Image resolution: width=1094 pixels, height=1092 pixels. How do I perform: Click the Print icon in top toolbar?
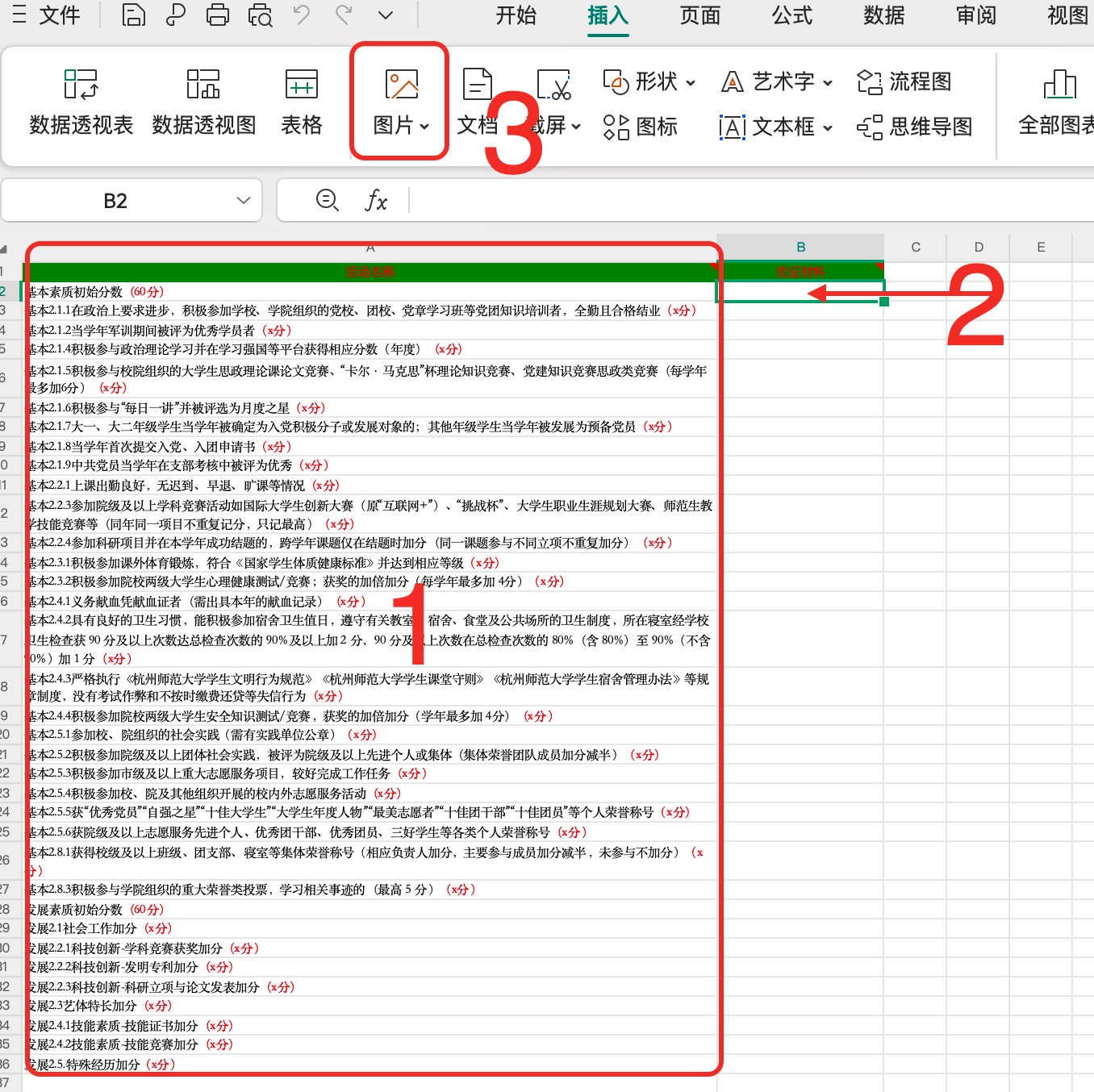[217, 15]
